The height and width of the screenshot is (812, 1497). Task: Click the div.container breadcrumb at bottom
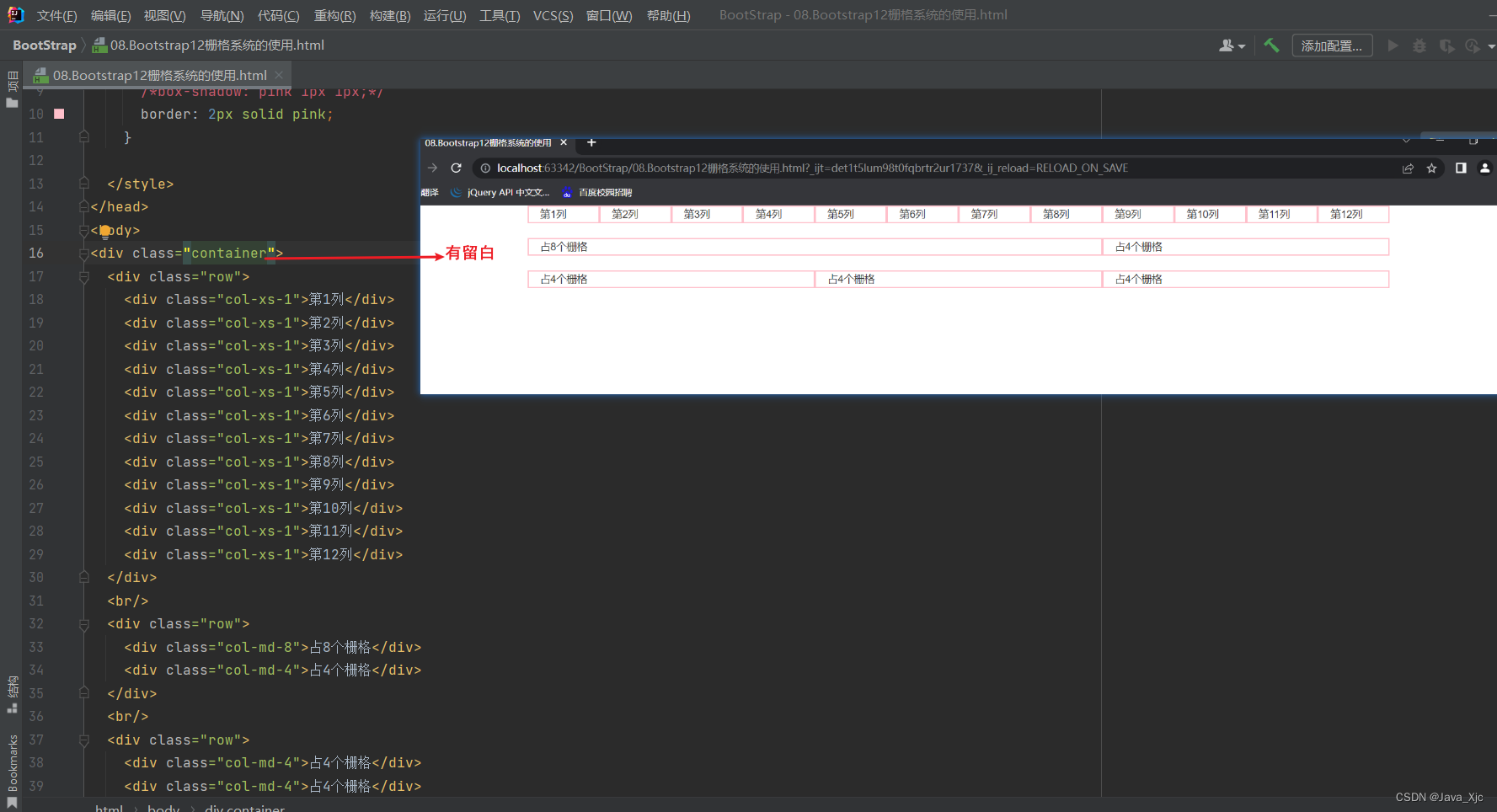(244, 809)
